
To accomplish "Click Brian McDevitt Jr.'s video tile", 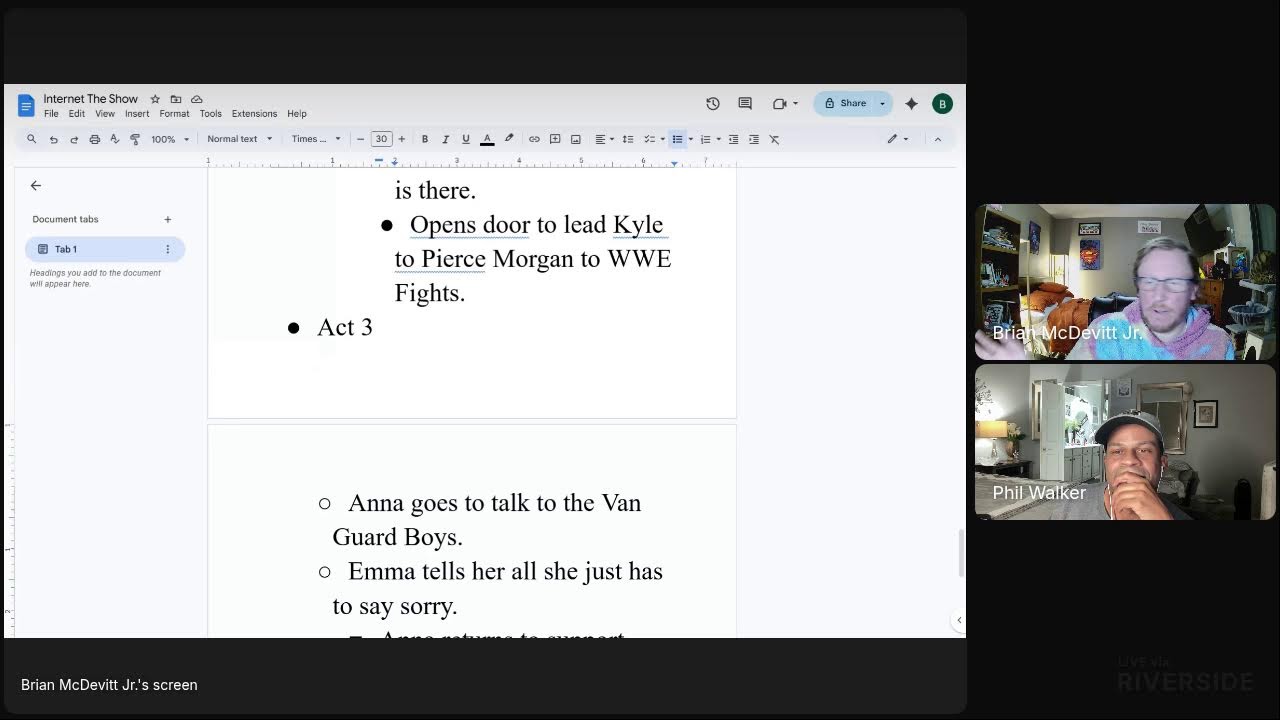I will (x=1125, y=282).
